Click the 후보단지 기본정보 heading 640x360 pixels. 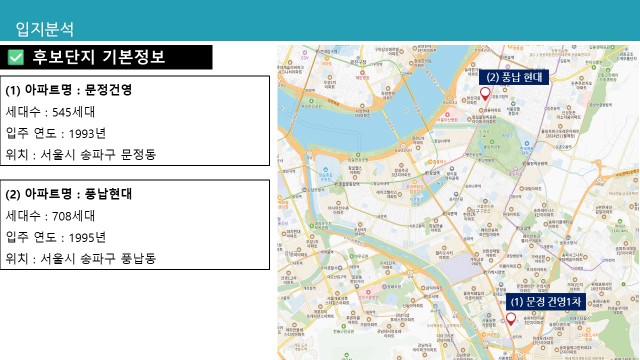coord(98,57)
